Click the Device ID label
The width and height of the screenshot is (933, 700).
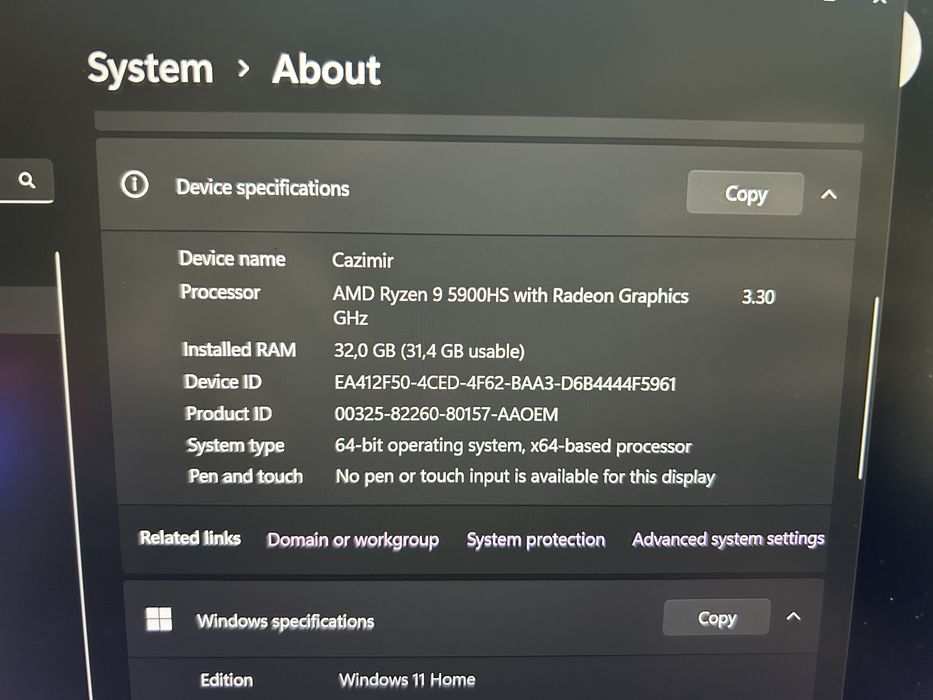point(223,382)
